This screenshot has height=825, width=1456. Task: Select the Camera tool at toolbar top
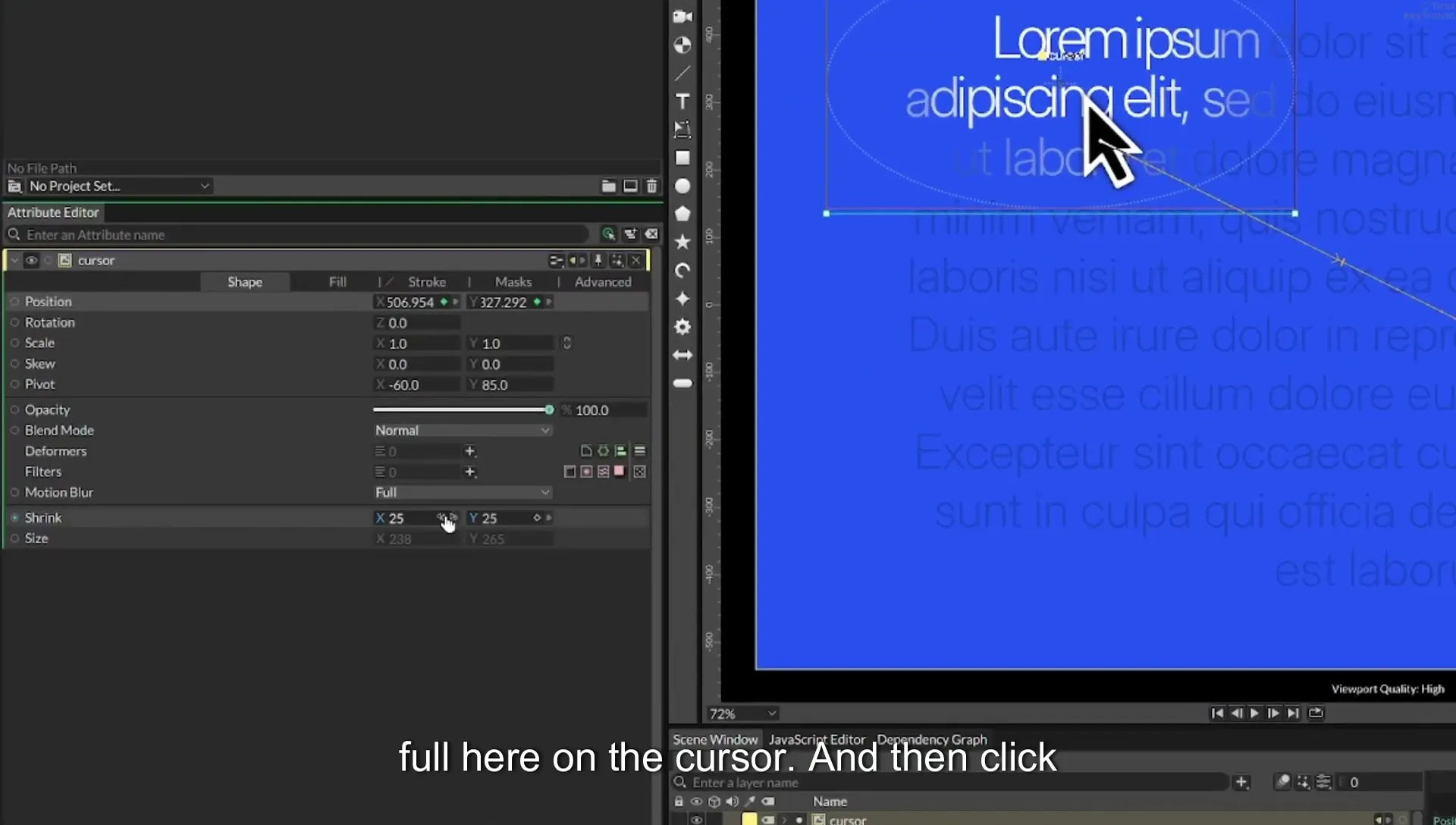pyautogui.click(x=682, y=17)
